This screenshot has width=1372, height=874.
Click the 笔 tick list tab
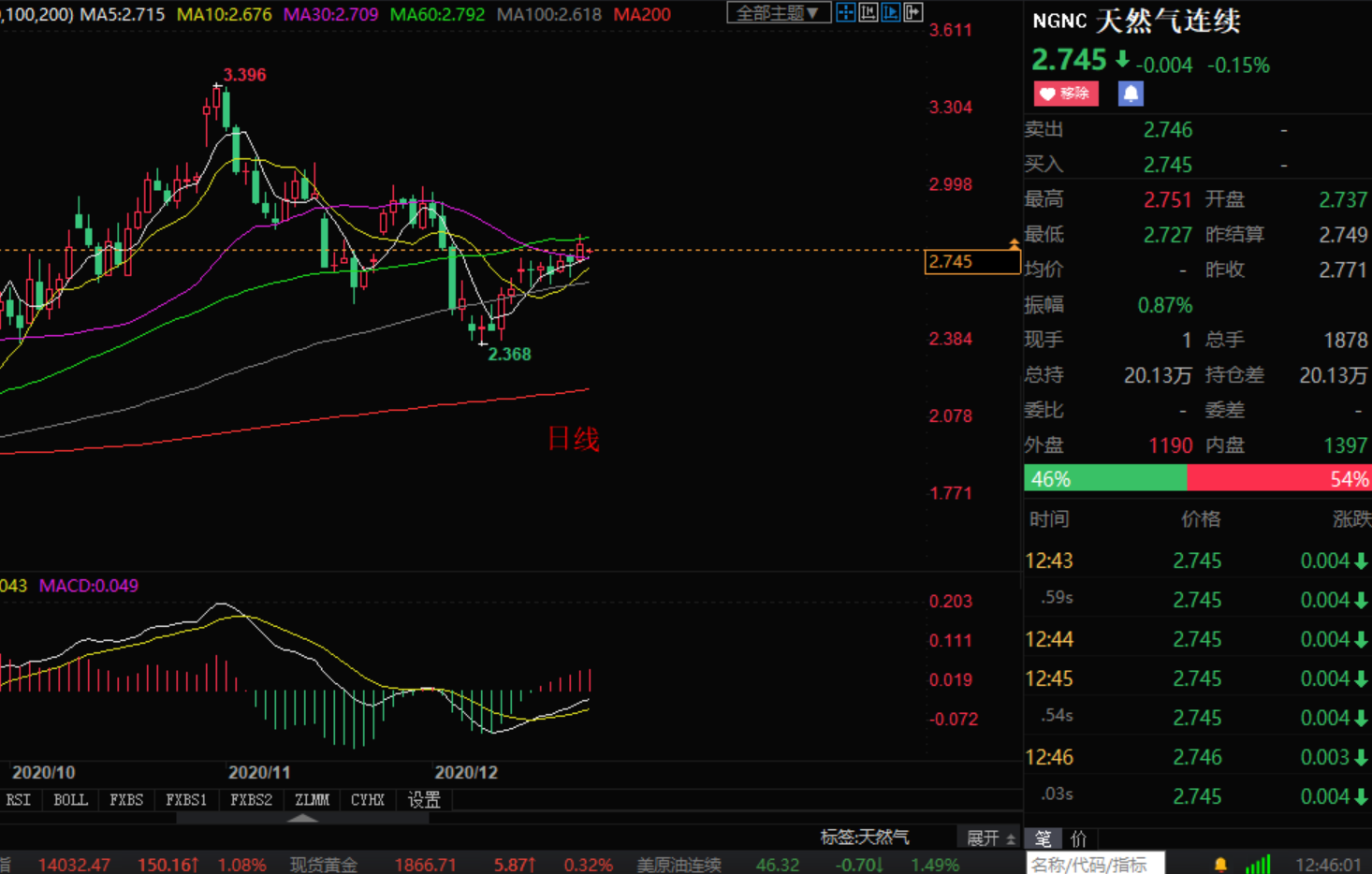point(1043,838)
